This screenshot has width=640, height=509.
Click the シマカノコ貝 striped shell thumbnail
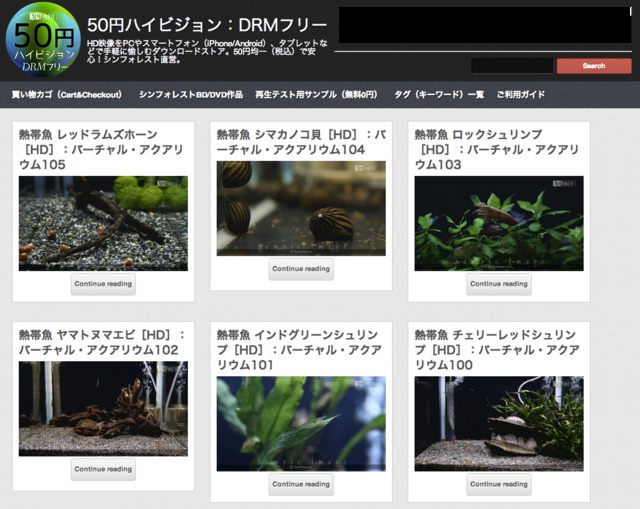tap(301, 208)
